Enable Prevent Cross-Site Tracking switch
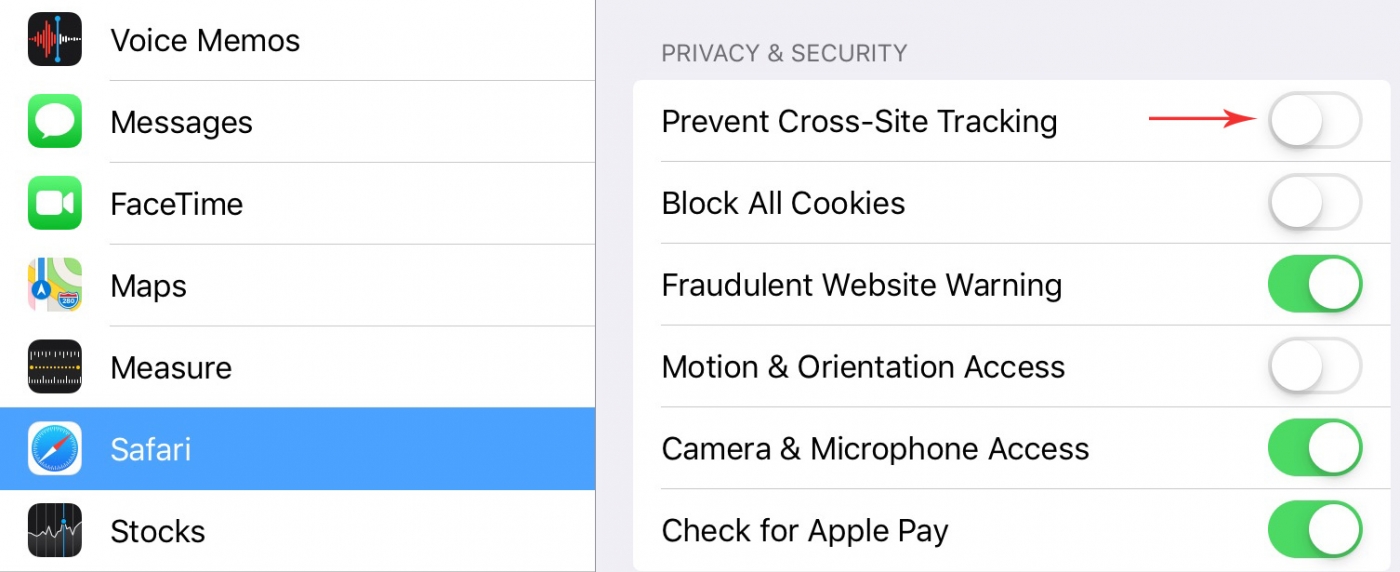 [1315, 121]
